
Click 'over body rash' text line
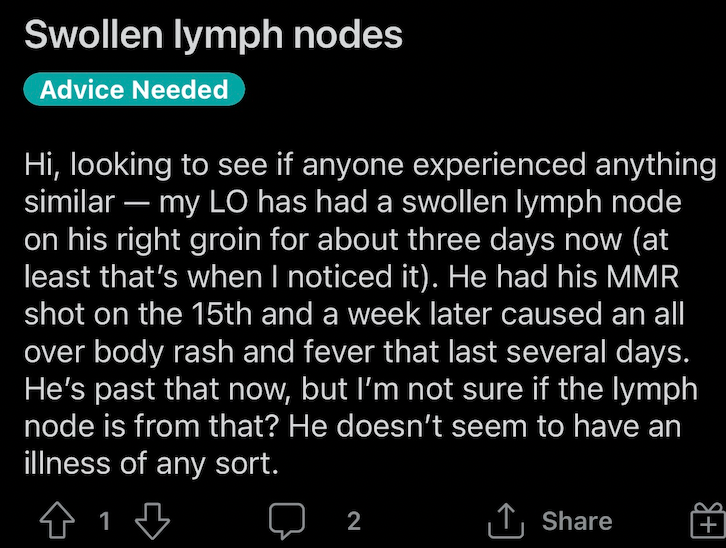click(x=129, y=352)
